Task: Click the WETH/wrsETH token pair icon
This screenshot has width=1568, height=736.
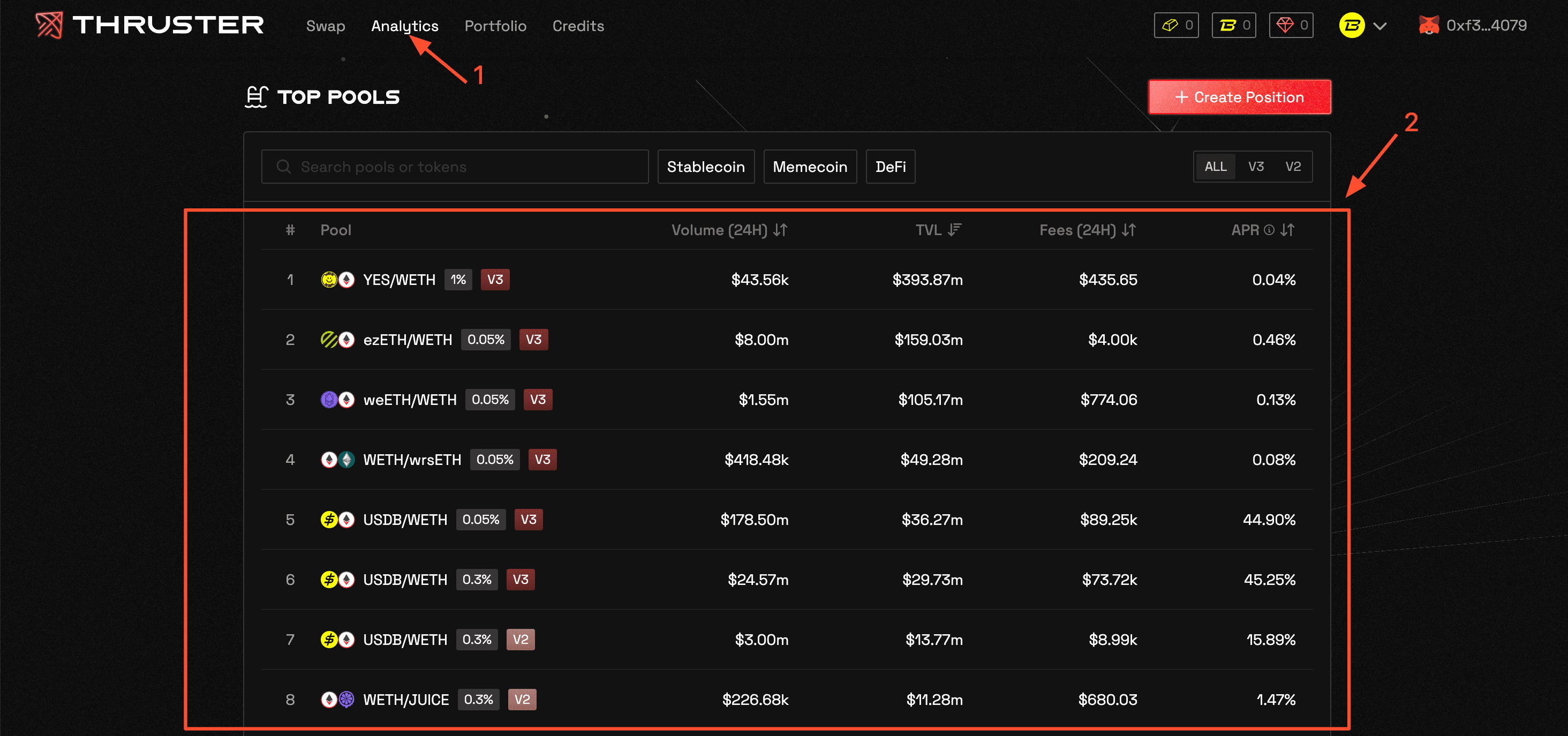Action: coord(338,460)
